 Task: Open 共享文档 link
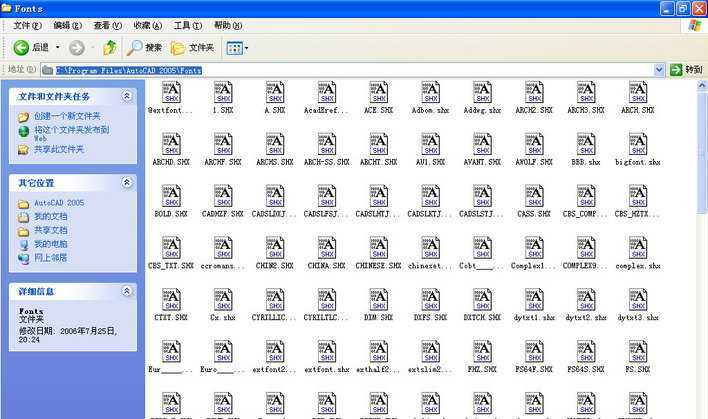pos(51,230)
